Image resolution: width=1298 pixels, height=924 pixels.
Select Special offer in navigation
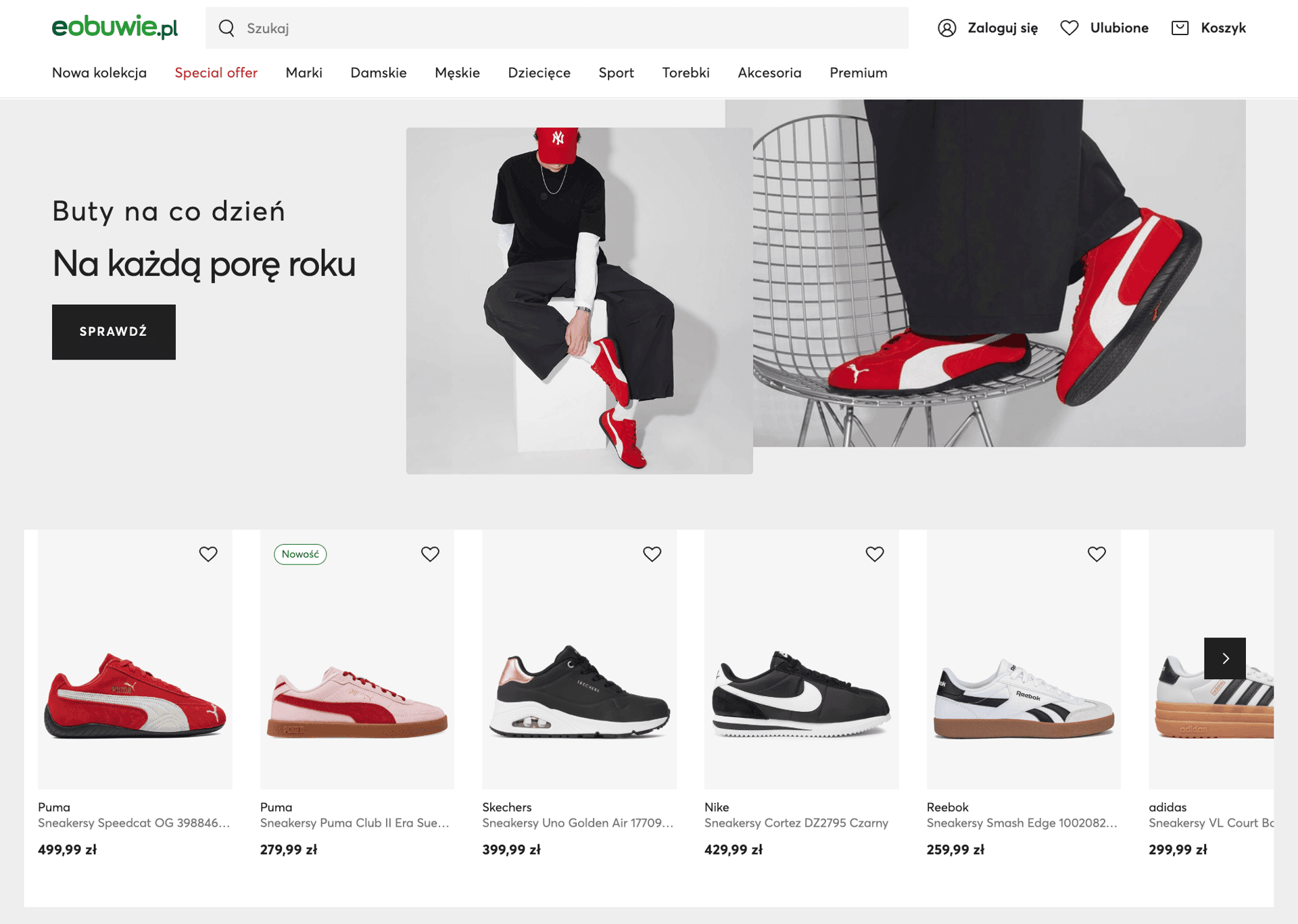pyautogui.click(x=216, y=72)
